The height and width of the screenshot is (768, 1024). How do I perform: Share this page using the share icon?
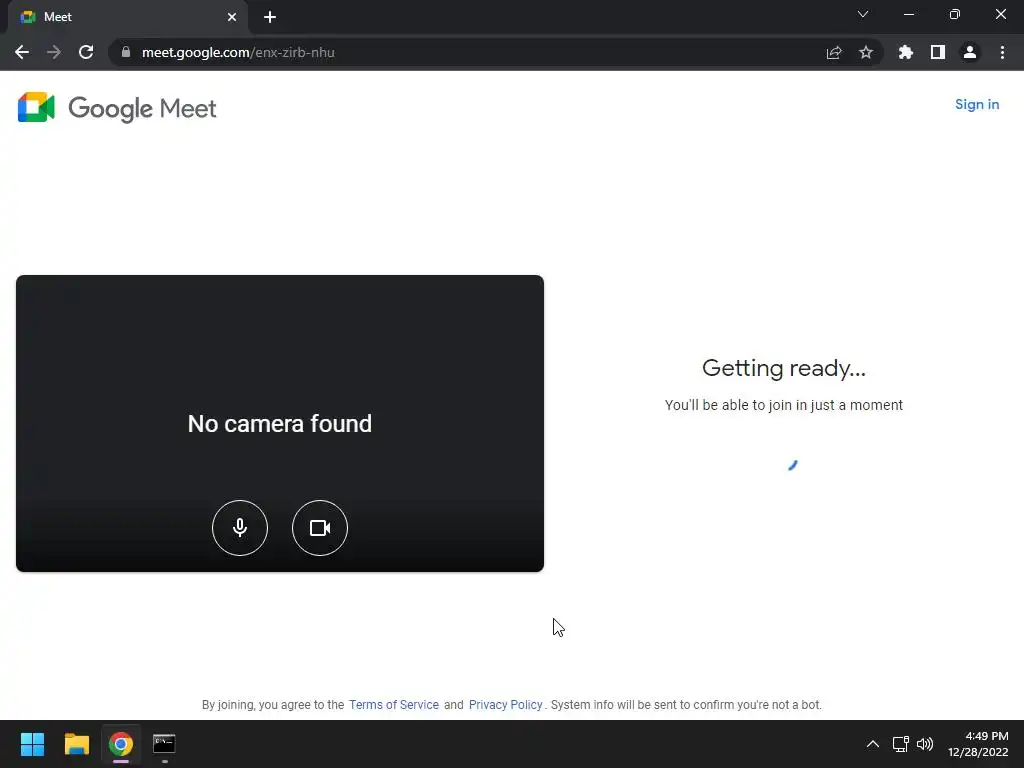pos(834,52)
